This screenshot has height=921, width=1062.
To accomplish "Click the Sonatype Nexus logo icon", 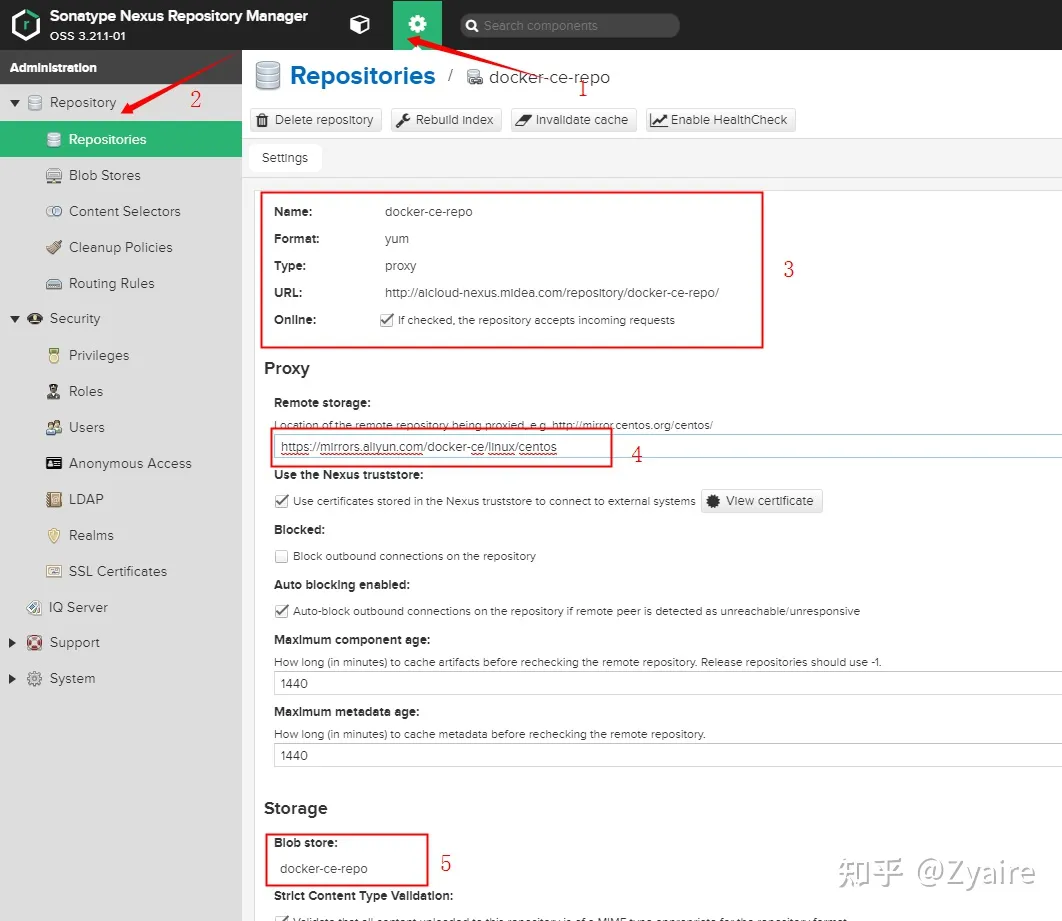I will click(x=26, y=24).
